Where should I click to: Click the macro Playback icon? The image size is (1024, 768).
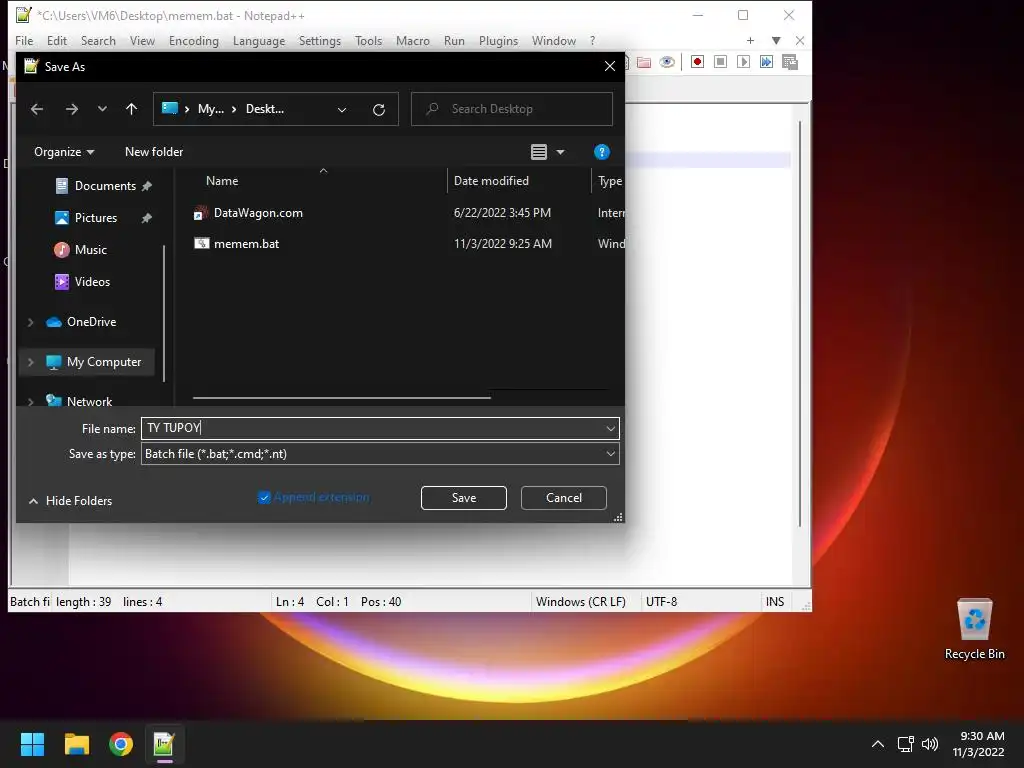[743, 62]
